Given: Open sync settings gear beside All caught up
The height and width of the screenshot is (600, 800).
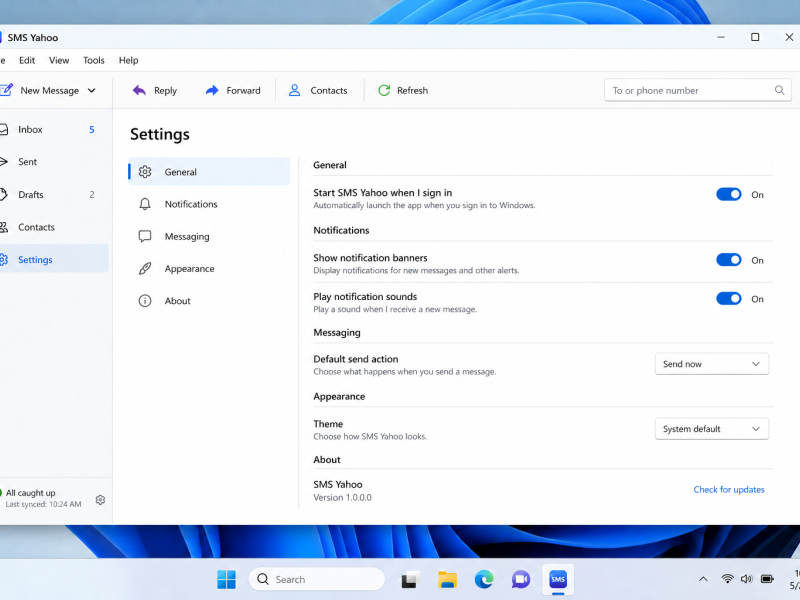Looking at the screenshot, I should [x=101, y=500].
